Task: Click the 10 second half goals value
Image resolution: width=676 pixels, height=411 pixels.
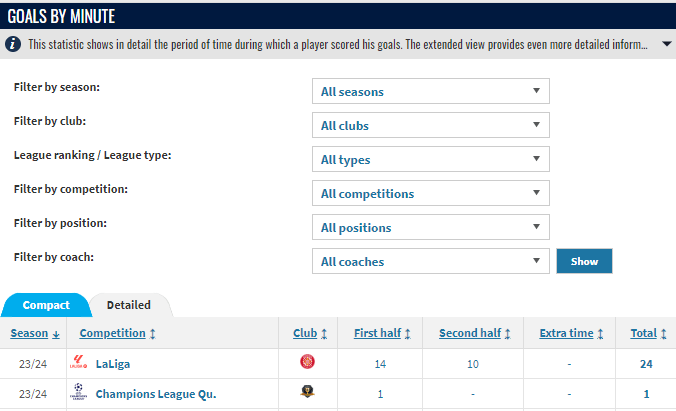Action: tap(472, 364)
